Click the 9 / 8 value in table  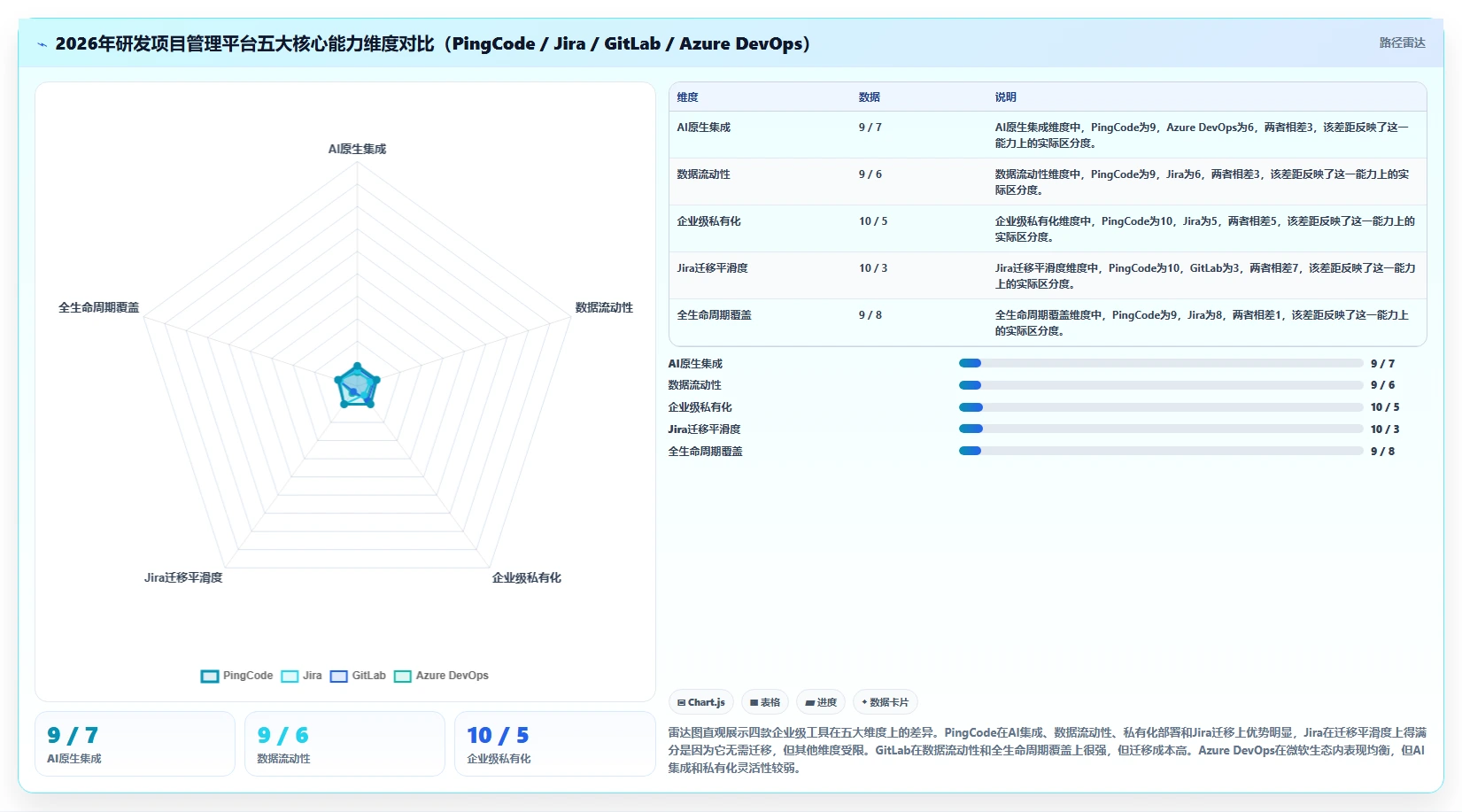click(x=870, y=315)
